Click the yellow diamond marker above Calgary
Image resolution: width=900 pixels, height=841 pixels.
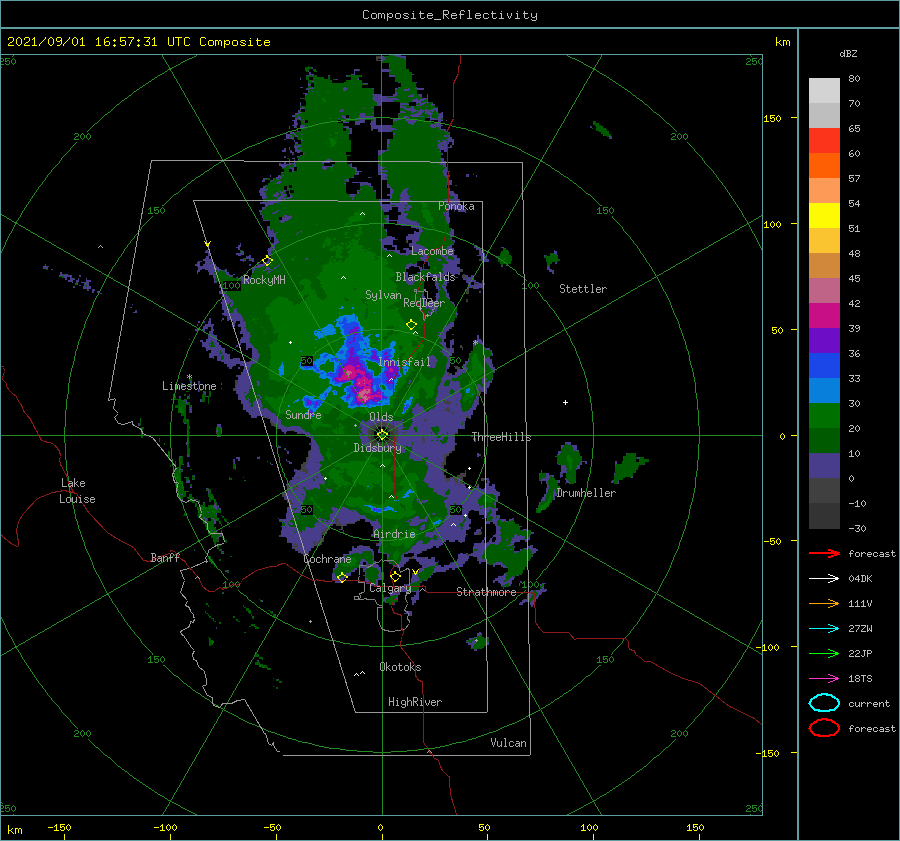pyautogui.click(x=395, y=576)
